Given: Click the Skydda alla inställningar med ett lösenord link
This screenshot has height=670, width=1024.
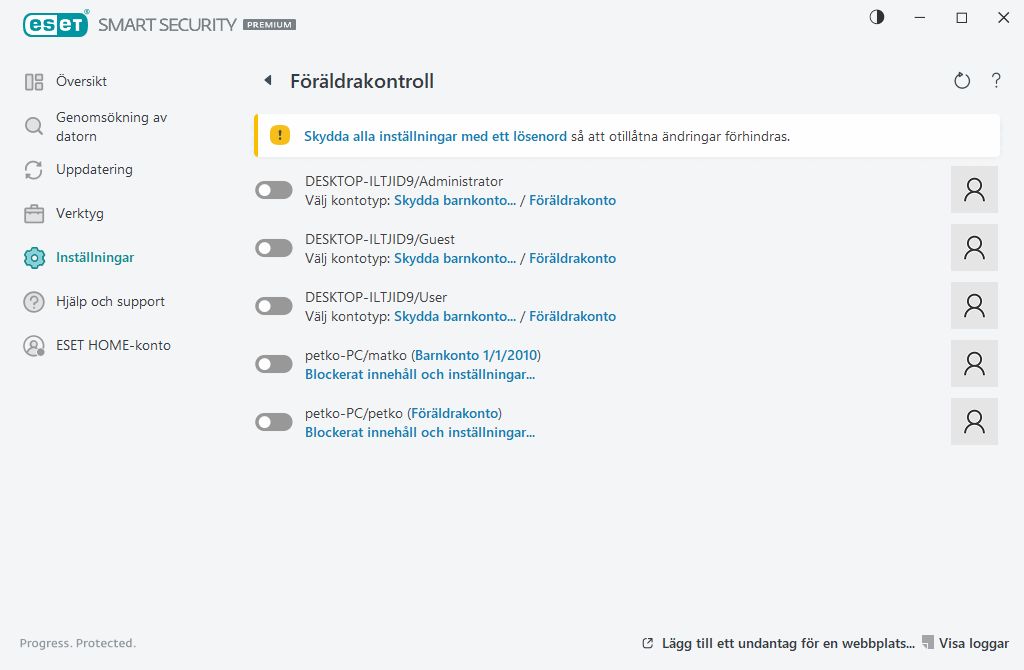Looking at the screenshot, I should [x=435, y=136].
